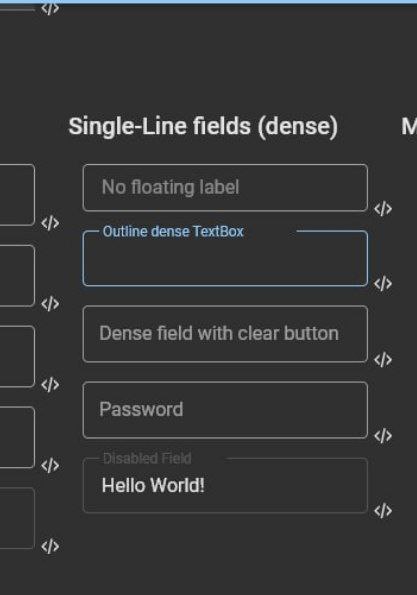Open code view beside No floating label field
The height and width of the screenshot is (595, 417).
[382, 209]
